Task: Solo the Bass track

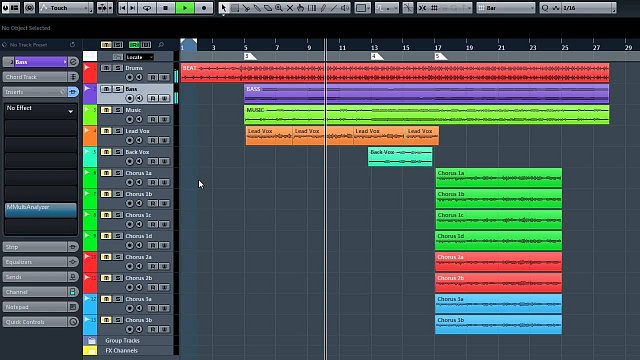Action: [x=118, y=89]
